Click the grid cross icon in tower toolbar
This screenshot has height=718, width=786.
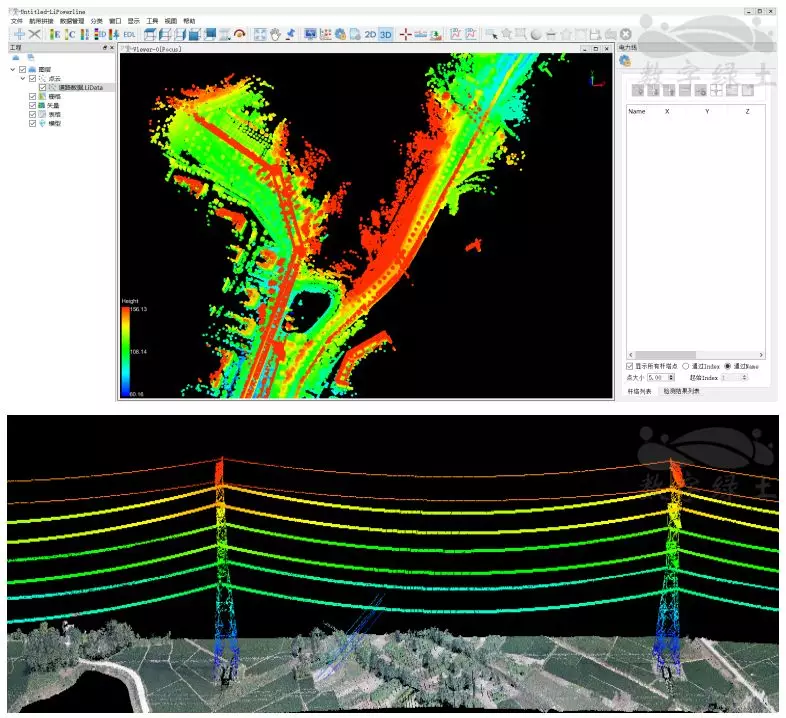[716, 90]
